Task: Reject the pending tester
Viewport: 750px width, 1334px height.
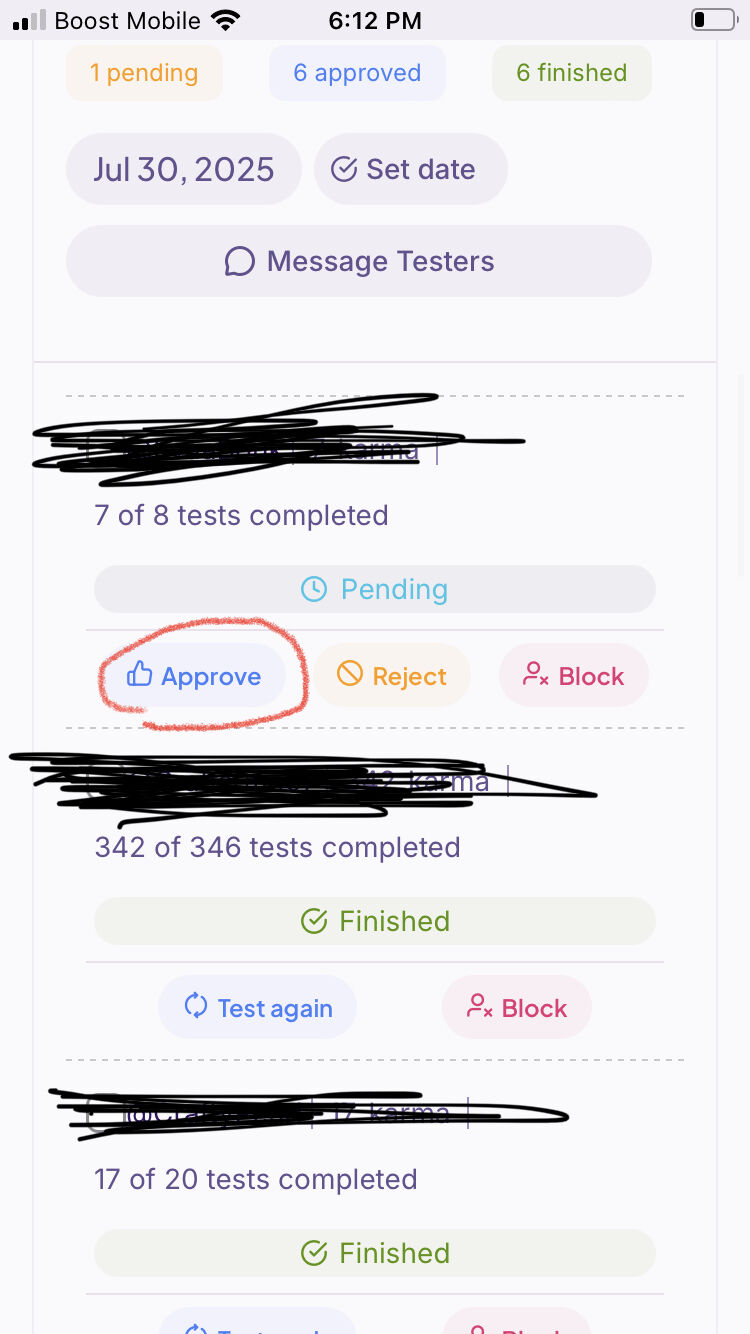Action: tap(392, 675)
